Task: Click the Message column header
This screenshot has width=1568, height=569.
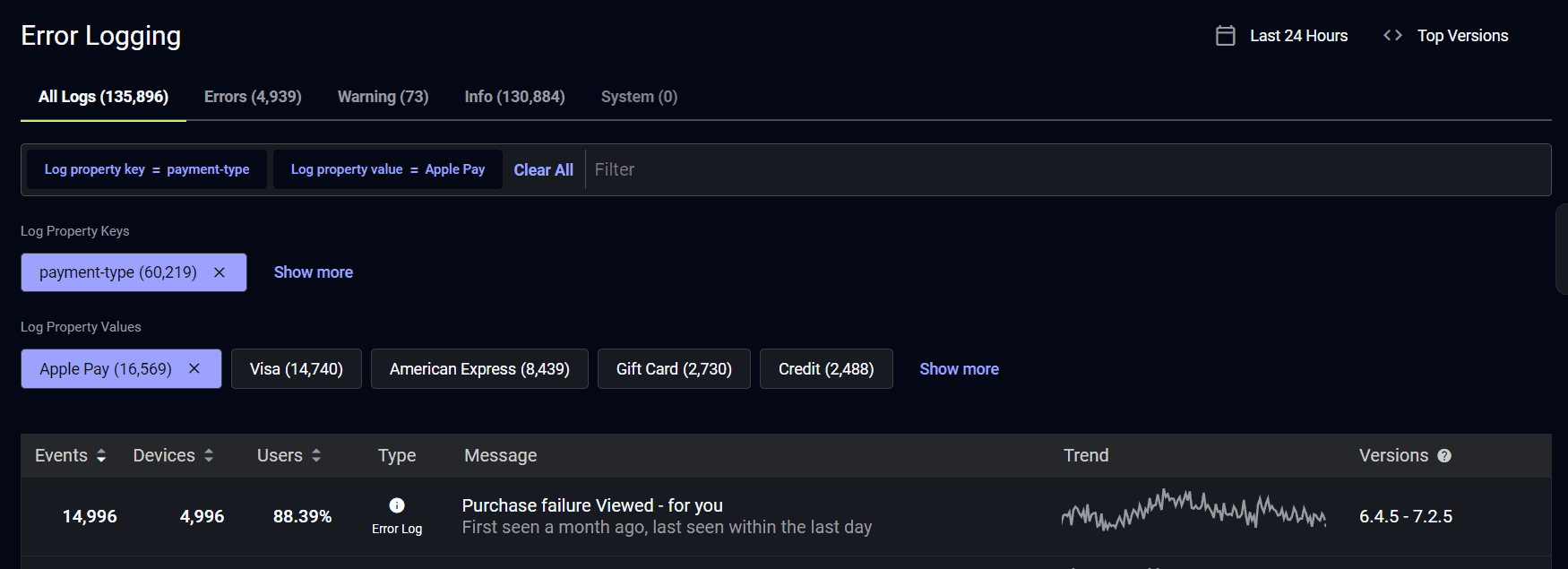Action: pyautogui.click(x=500, y=455)
